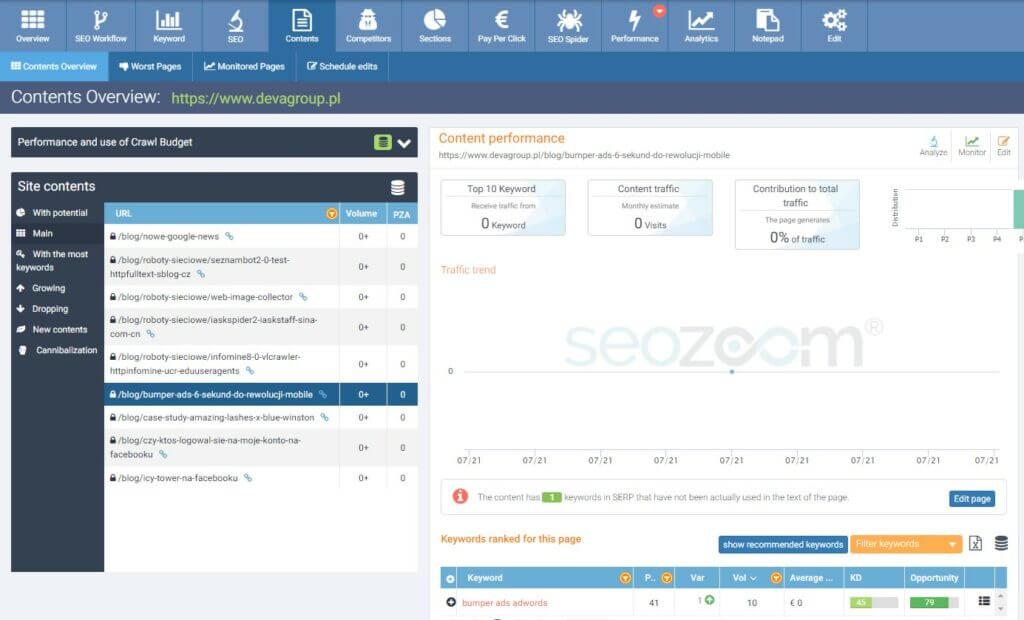Expand Performance and use of Crawl Budget
The width and height of the screenshot is (1024, 620).
click(404, 143)
